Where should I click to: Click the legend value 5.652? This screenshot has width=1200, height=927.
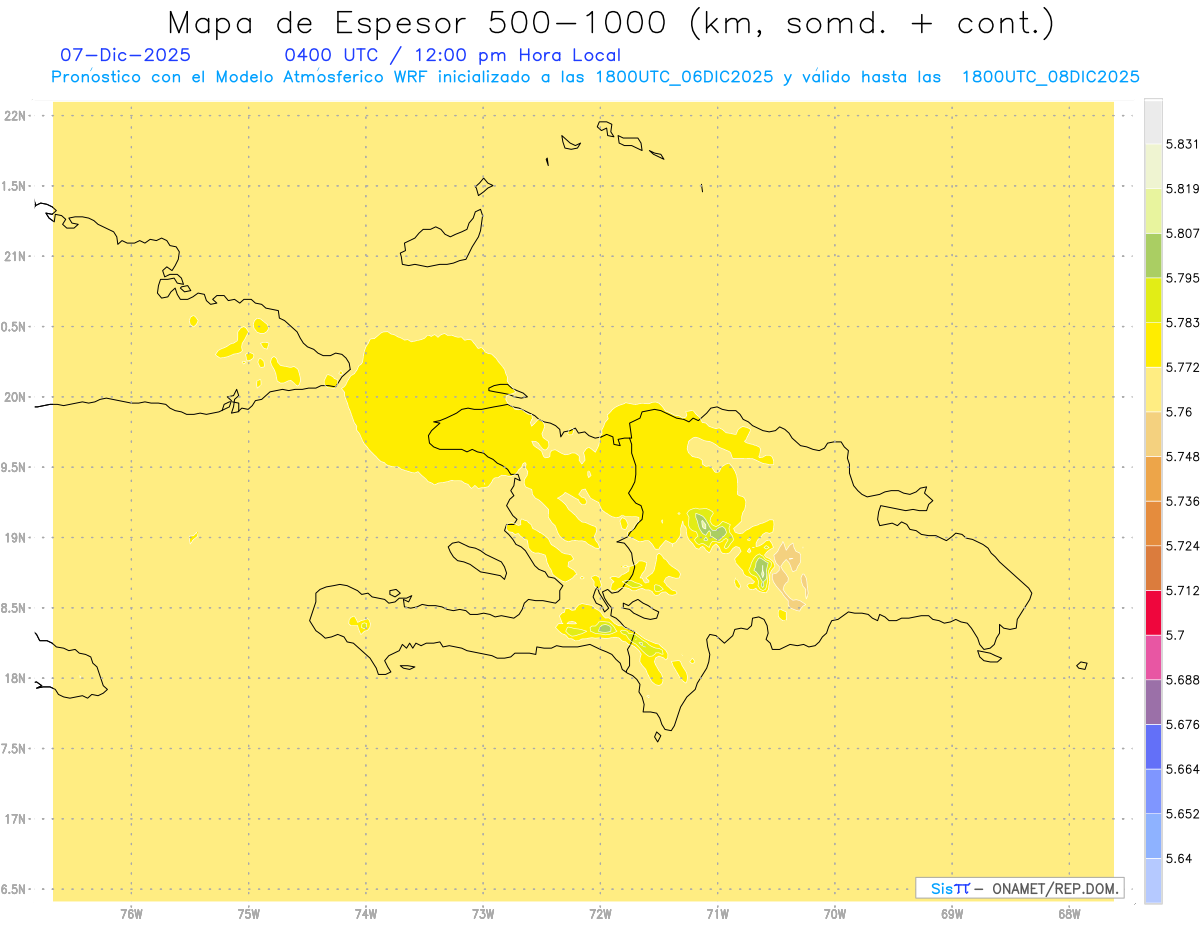tap(1182, 814)
